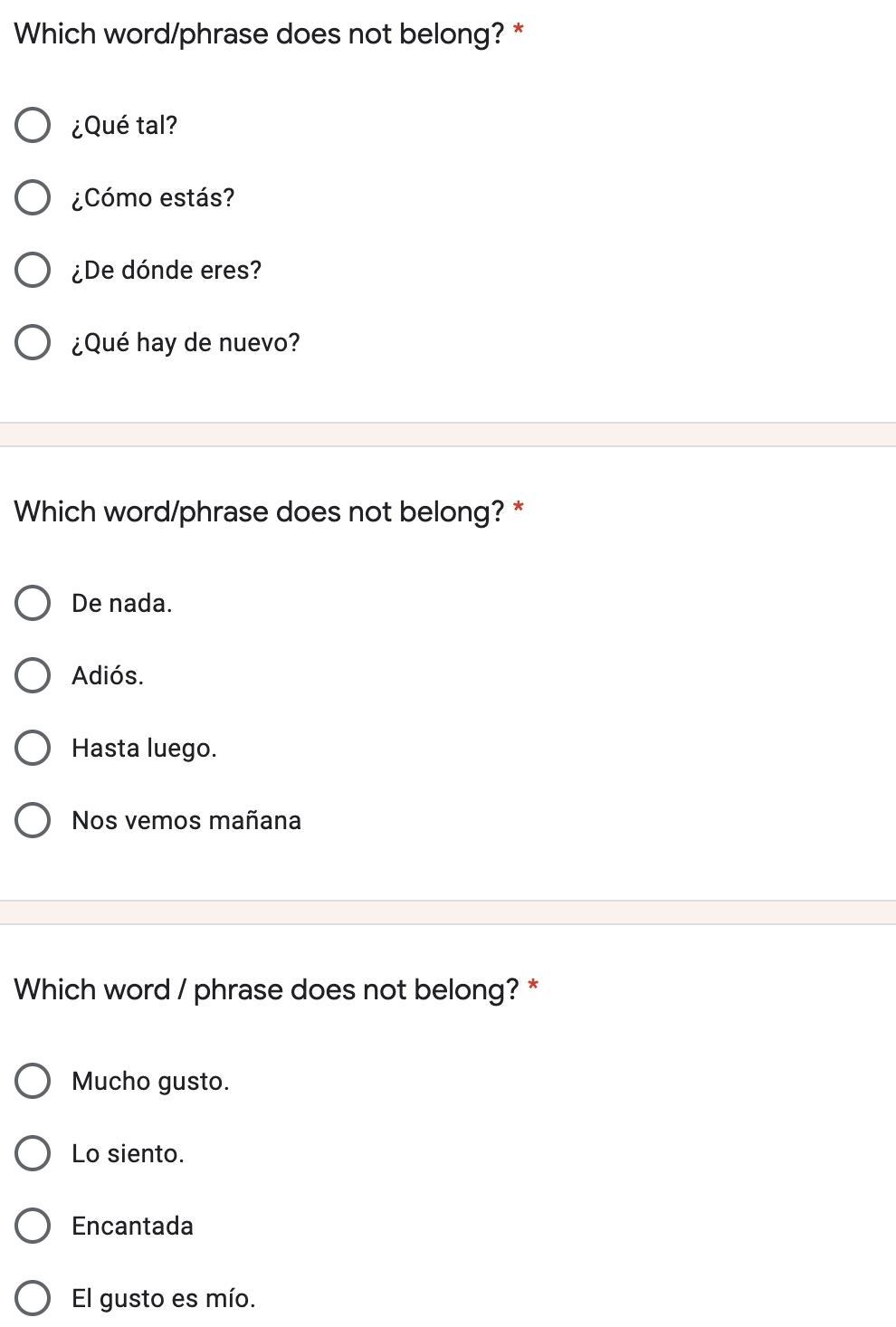Image resolution: width=896 pixels, height=1327 pixels.
Task: Pick the 'Mucho gusto.' radio button
Action: (33, 1081)
